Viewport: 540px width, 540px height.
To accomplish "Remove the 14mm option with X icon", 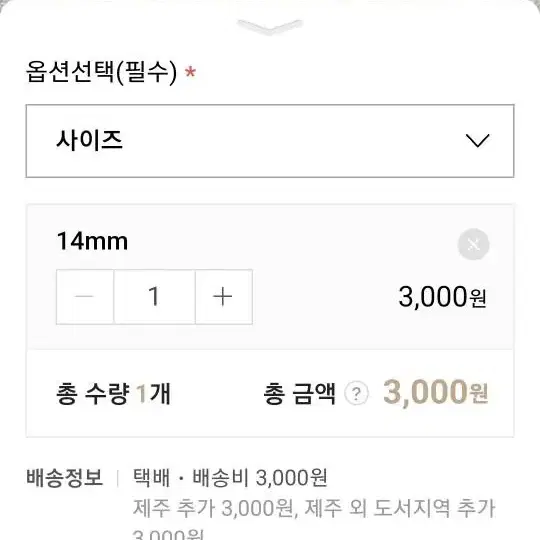I will tap(474, 244).
